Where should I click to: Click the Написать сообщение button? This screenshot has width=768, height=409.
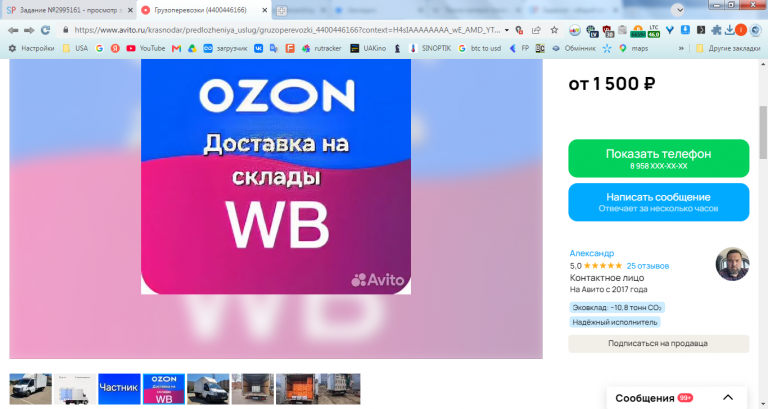tap(658, 202)
